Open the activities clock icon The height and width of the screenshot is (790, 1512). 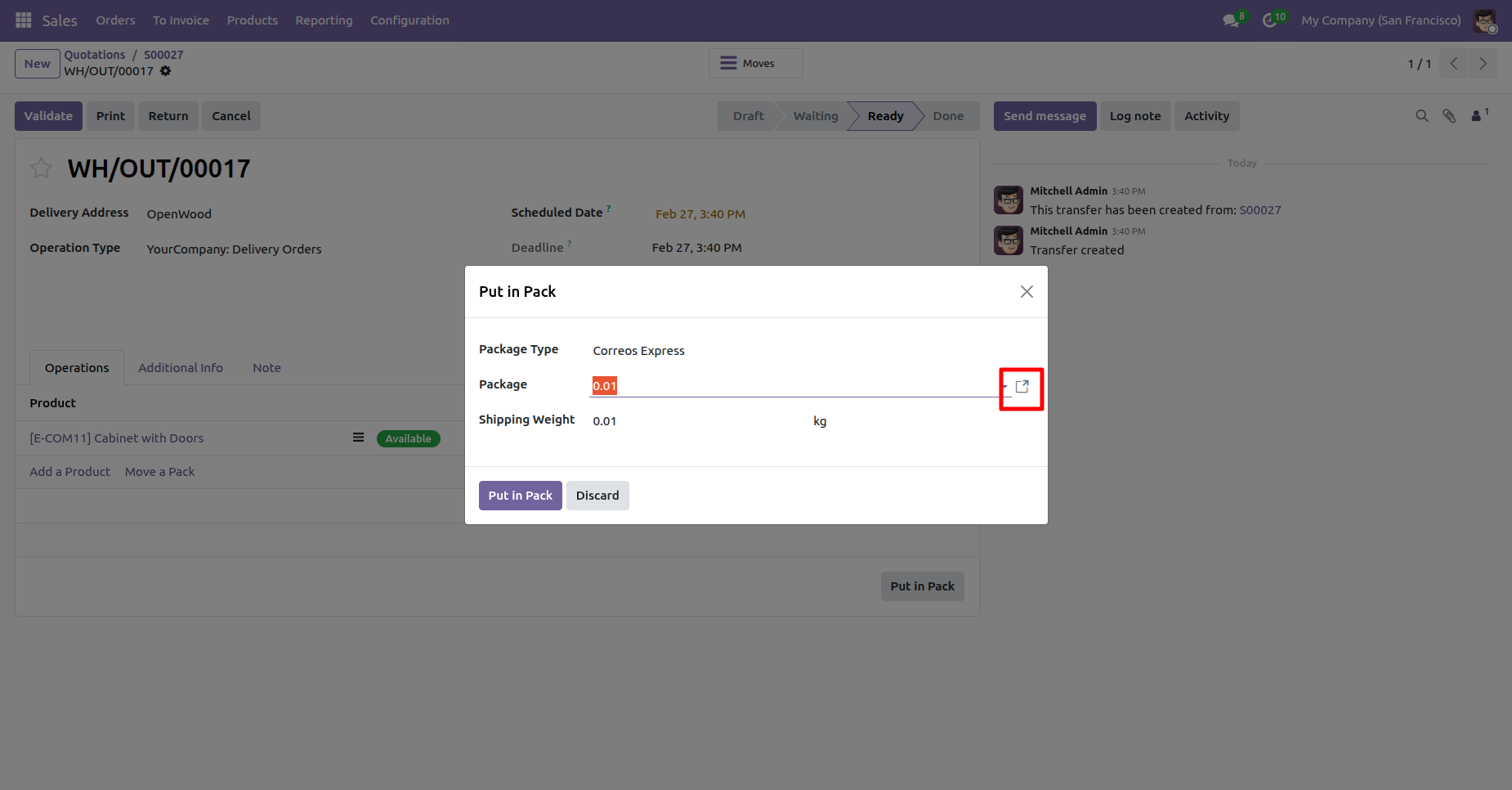pos(1269,20)
